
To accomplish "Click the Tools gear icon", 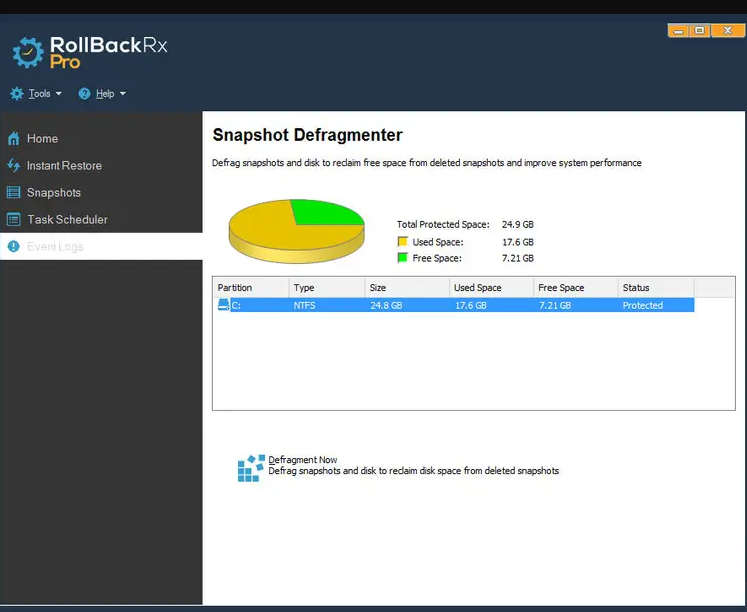I will [17, 93].
